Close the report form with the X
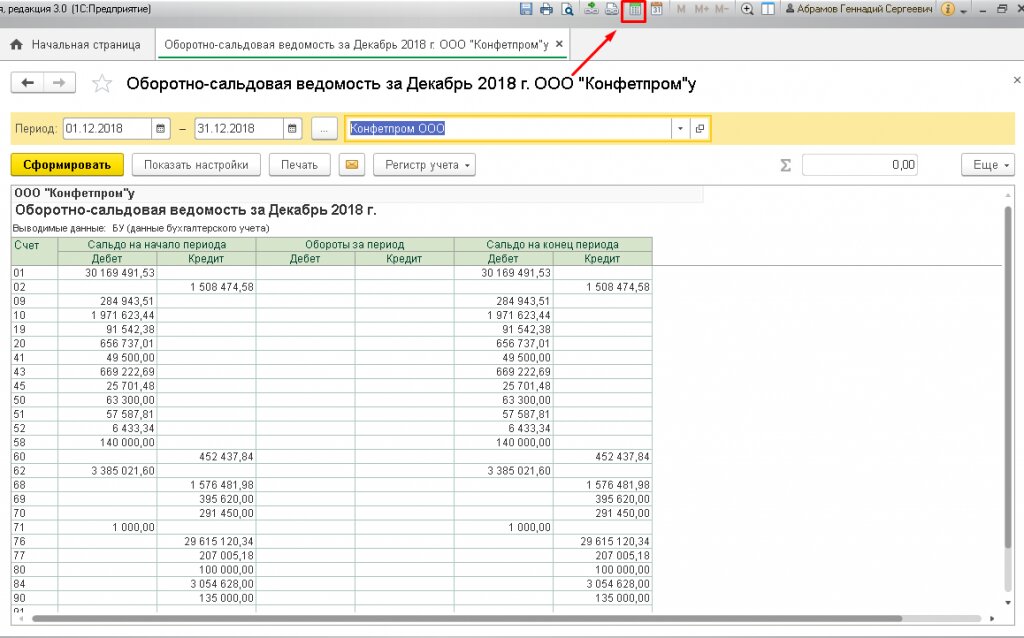Viewport: 1024px width, 638px height. point(1017,80)
